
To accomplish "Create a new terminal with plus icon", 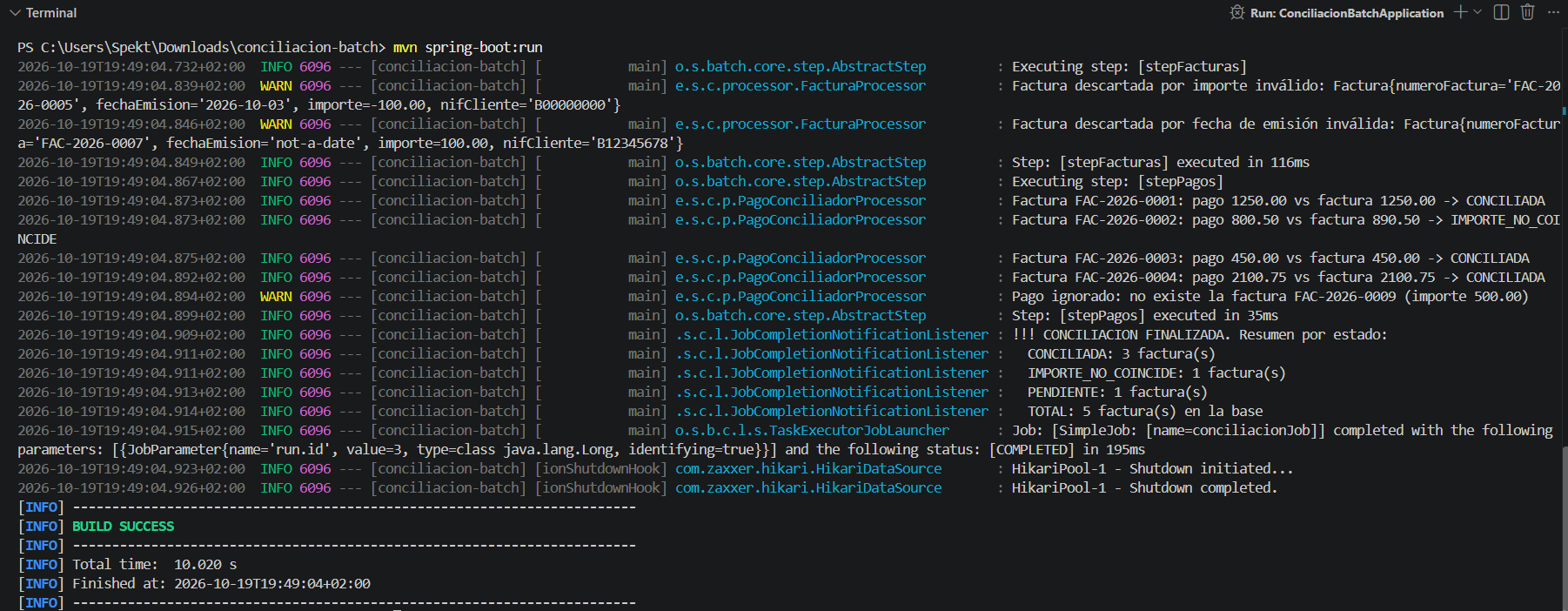I will coord(1461,12).
